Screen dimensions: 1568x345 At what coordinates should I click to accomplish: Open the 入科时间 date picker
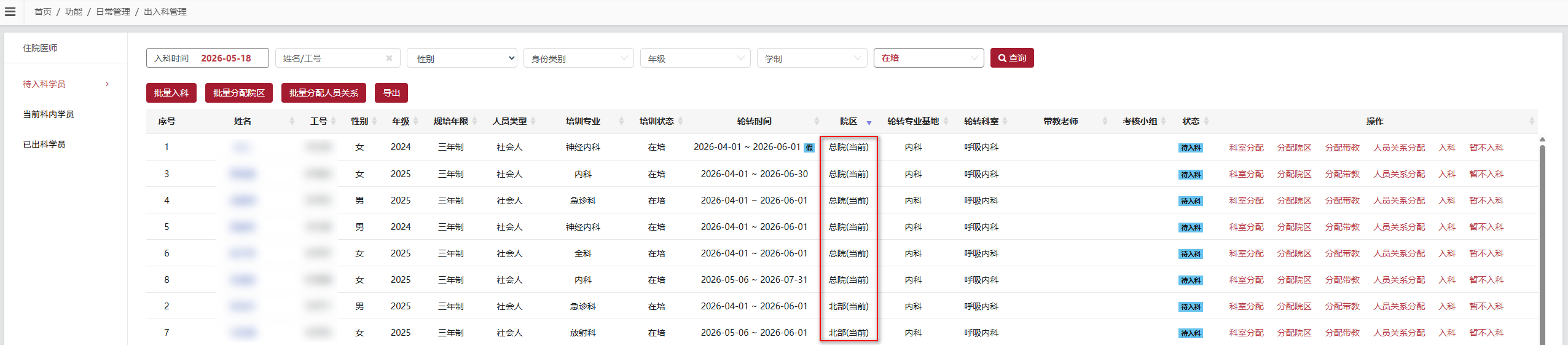coord(208,58)
